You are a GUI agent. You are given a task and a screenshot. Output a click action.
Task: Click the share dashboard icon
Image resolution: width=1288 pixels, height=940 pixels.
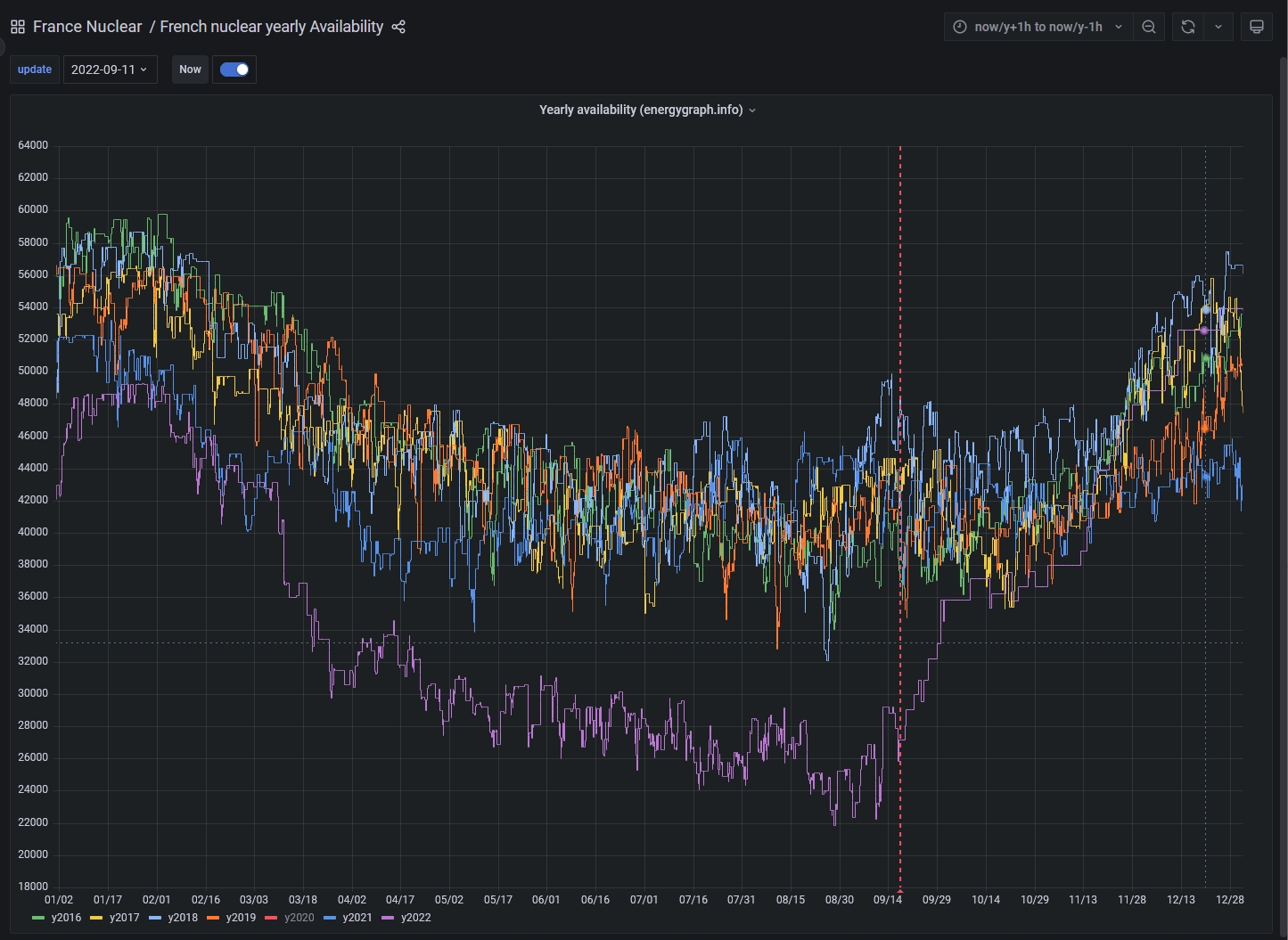pyautogui.click(x=398, y=27)
